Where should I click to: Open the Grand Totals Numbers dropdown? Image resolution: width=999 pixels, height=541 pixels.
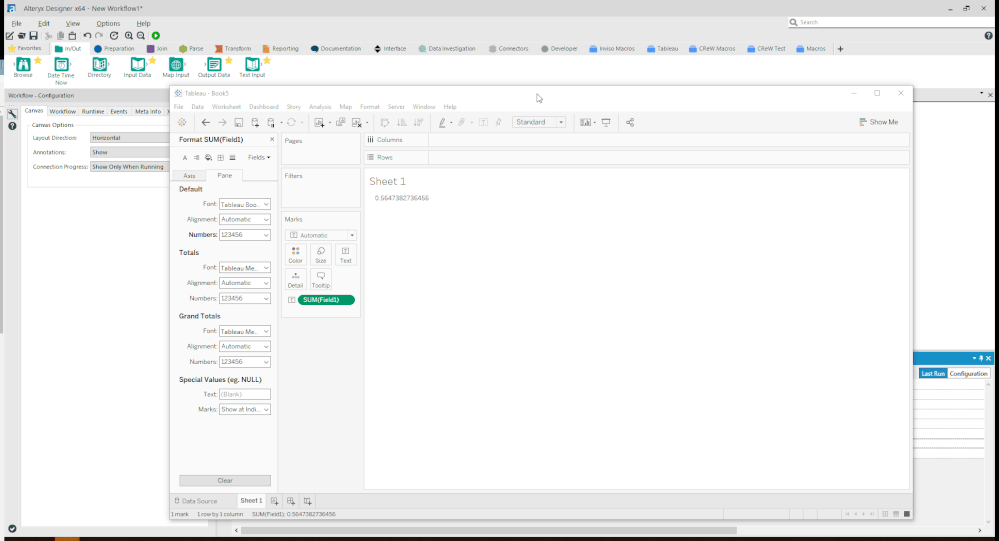click(245, 362)
